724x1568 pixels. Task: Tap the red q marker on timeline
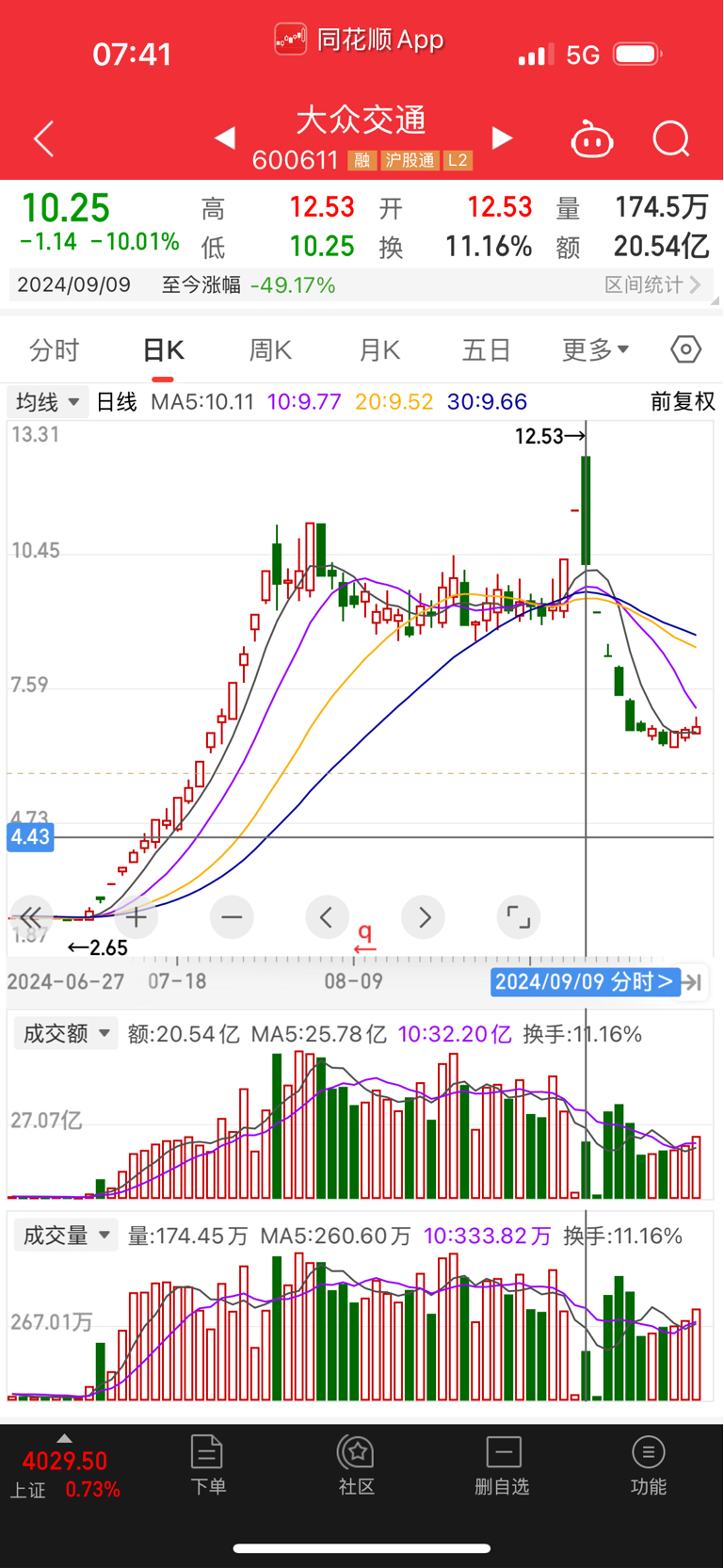point(365,937)
